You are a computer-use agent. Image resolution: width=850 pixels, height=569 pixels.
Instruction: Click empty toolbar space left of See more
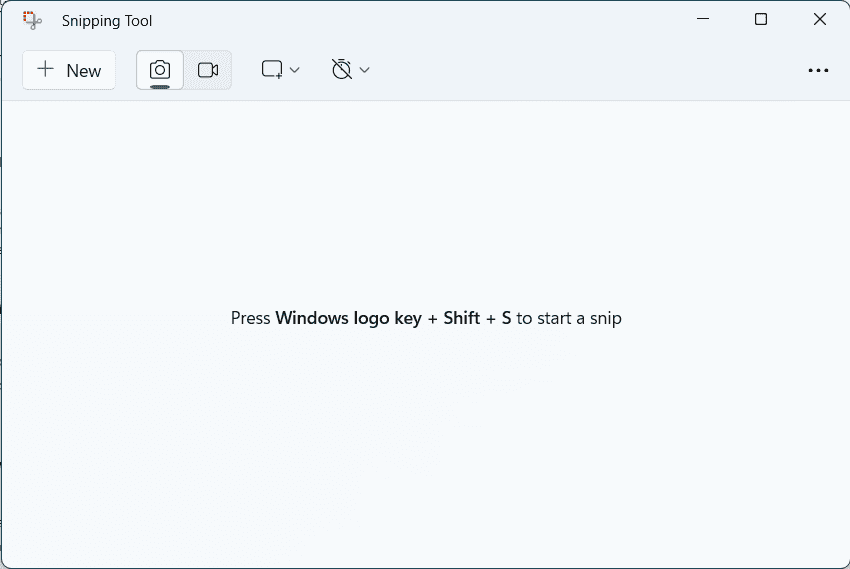click(x=600, y=70)
